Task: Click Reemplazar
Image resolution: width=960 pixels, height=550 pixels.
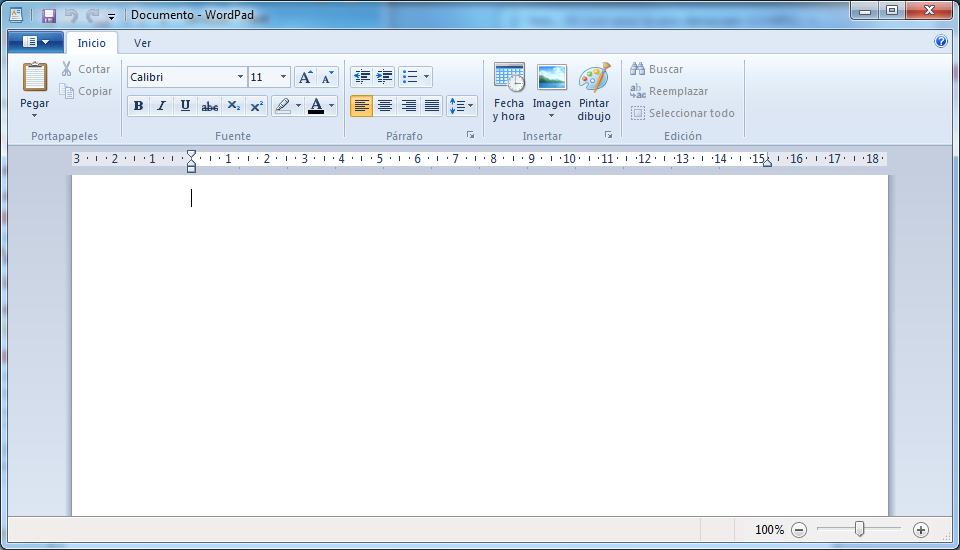Action: click(669, 91)
